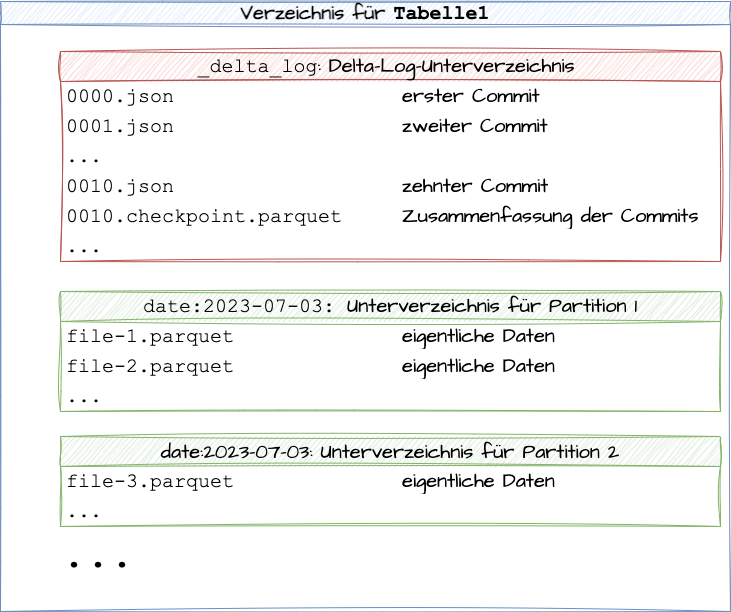Click the 'zehnter Commit' label
The width and height of the screenshot is (731, 612).
pyautogui.click(x=474, y=187)
